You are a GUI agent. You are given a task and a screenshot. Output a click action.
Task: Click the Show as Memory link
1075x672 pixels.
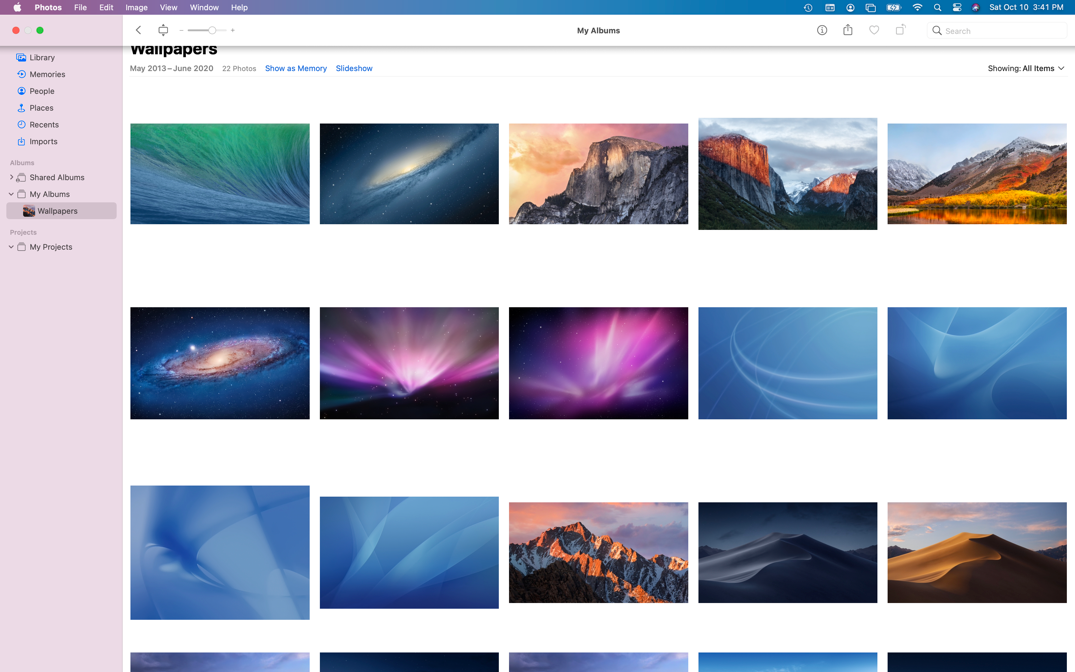(x=295, y=69)
